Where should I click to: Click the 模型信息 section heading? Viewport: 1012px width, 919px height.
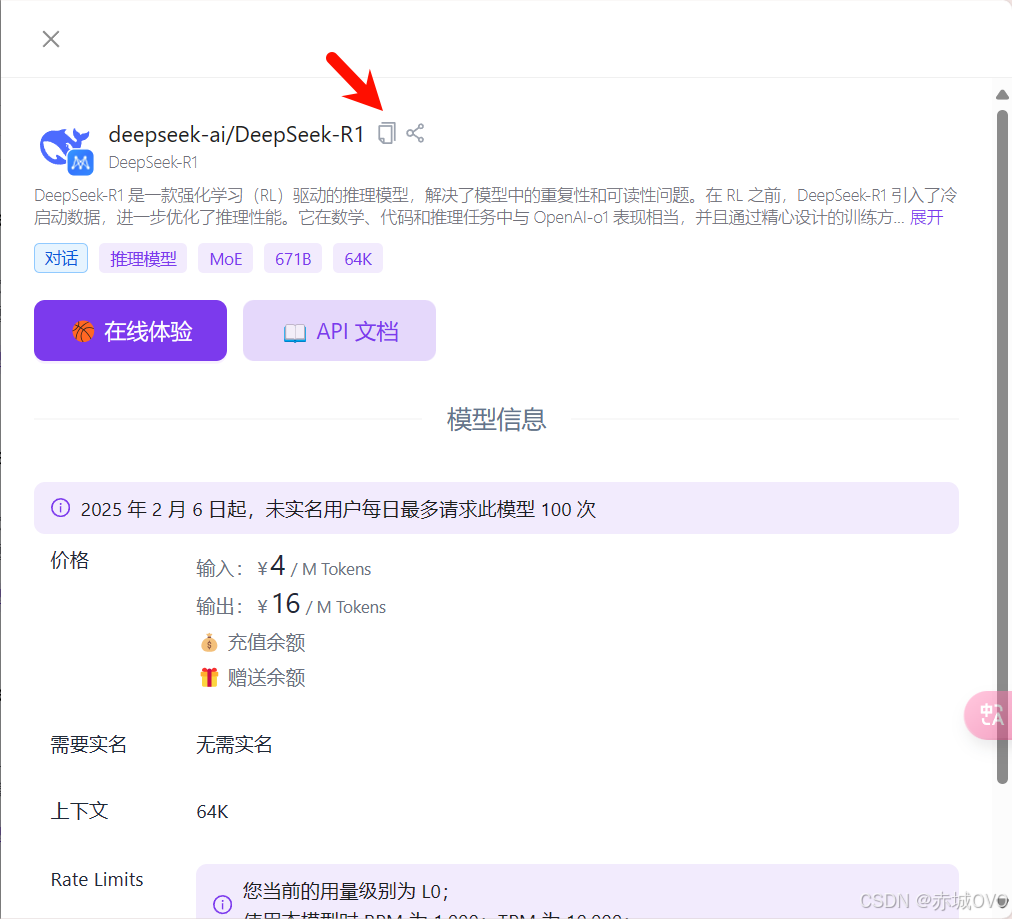[496, 419]
